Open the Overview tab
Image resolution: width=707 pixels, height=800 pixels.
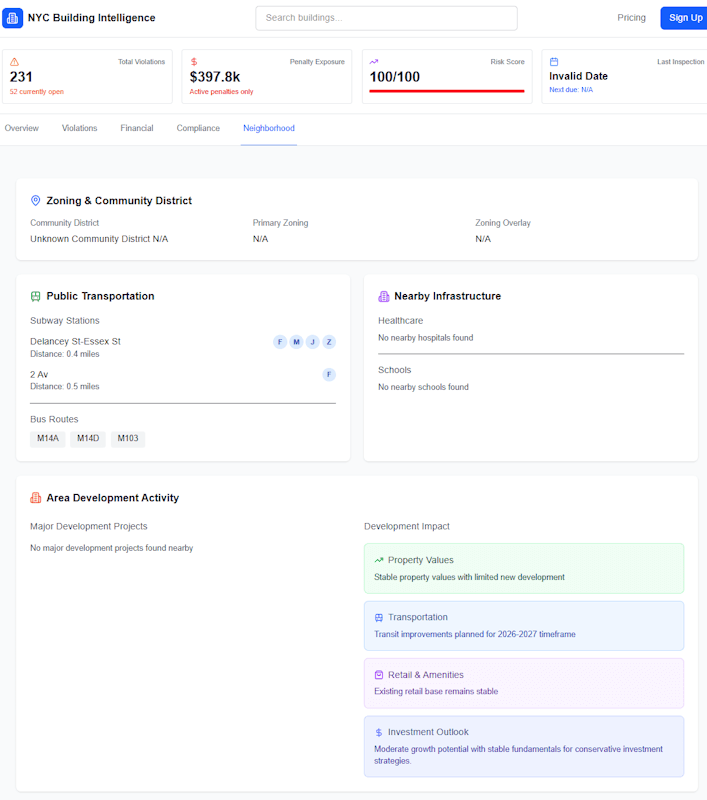(22, 128)
